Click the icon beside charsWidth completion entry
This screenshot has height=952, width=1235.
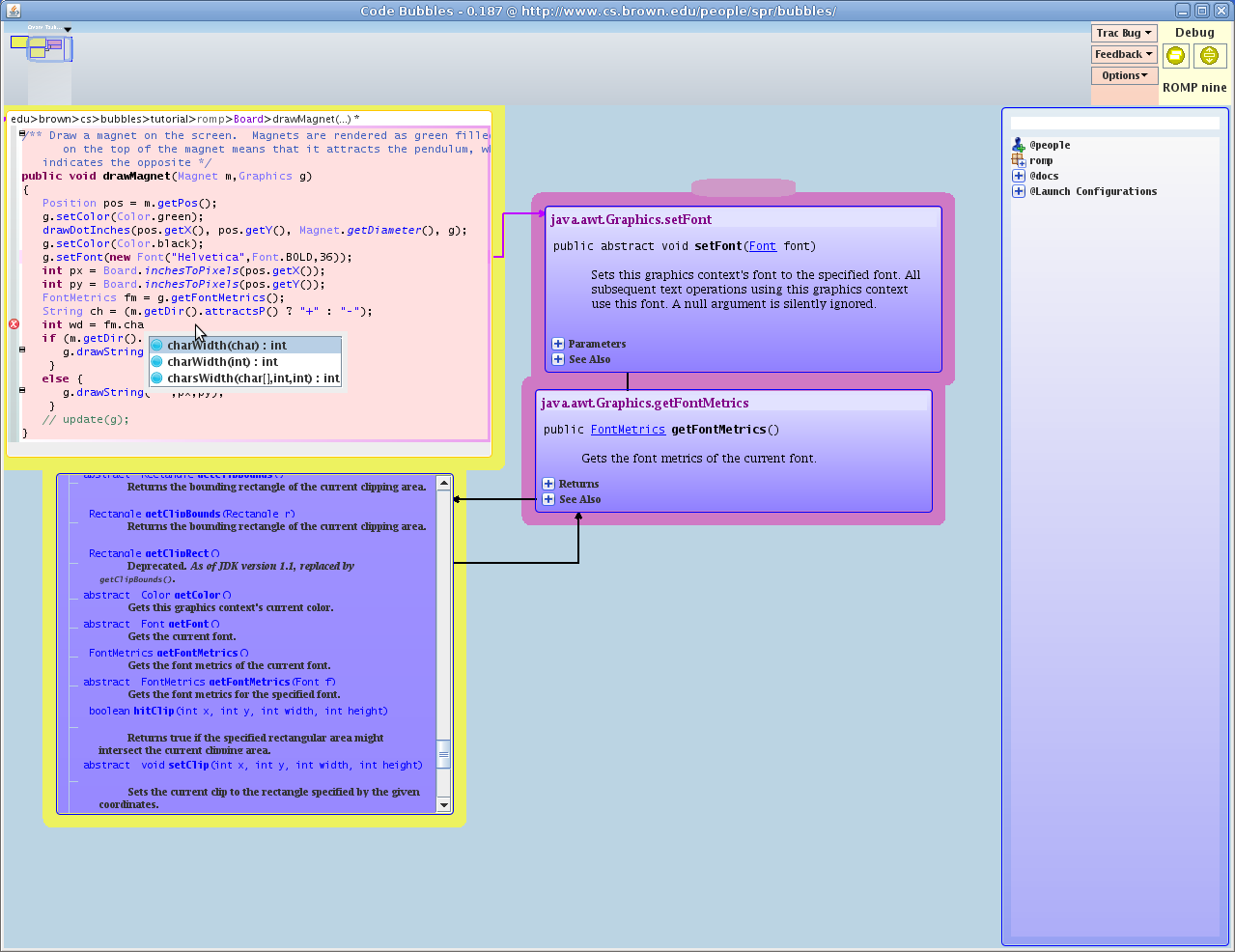point(157,378)
